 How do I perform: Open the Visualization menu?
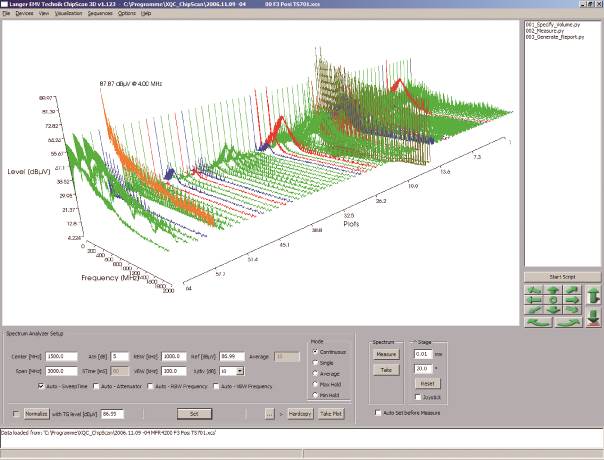69,13
